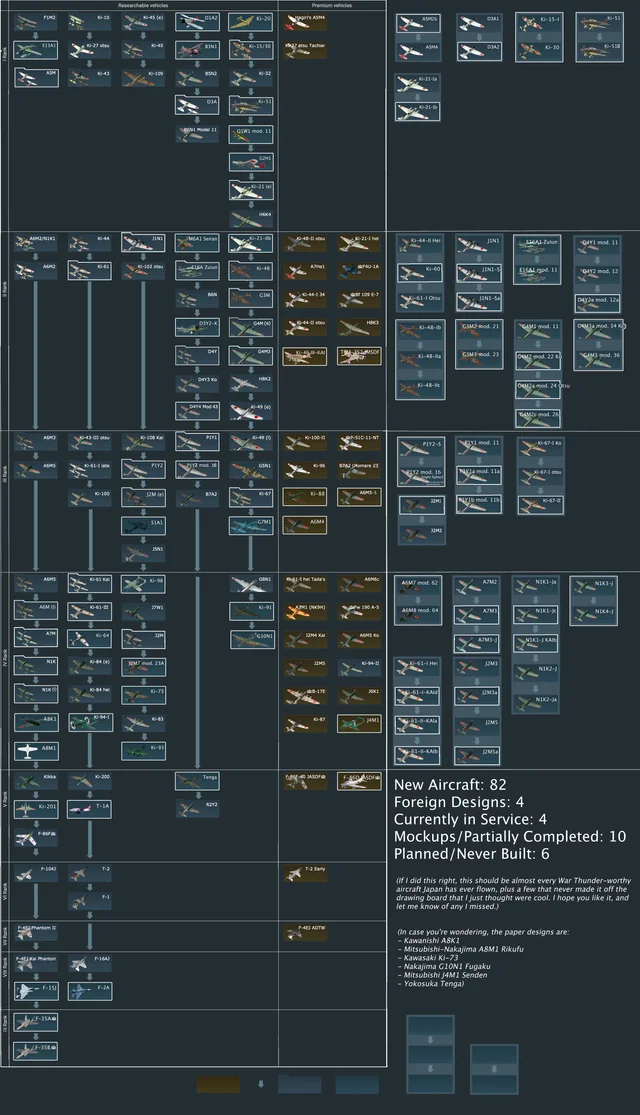
Task: Choose the F-2A fighter card
Action: tap(90, 991)
